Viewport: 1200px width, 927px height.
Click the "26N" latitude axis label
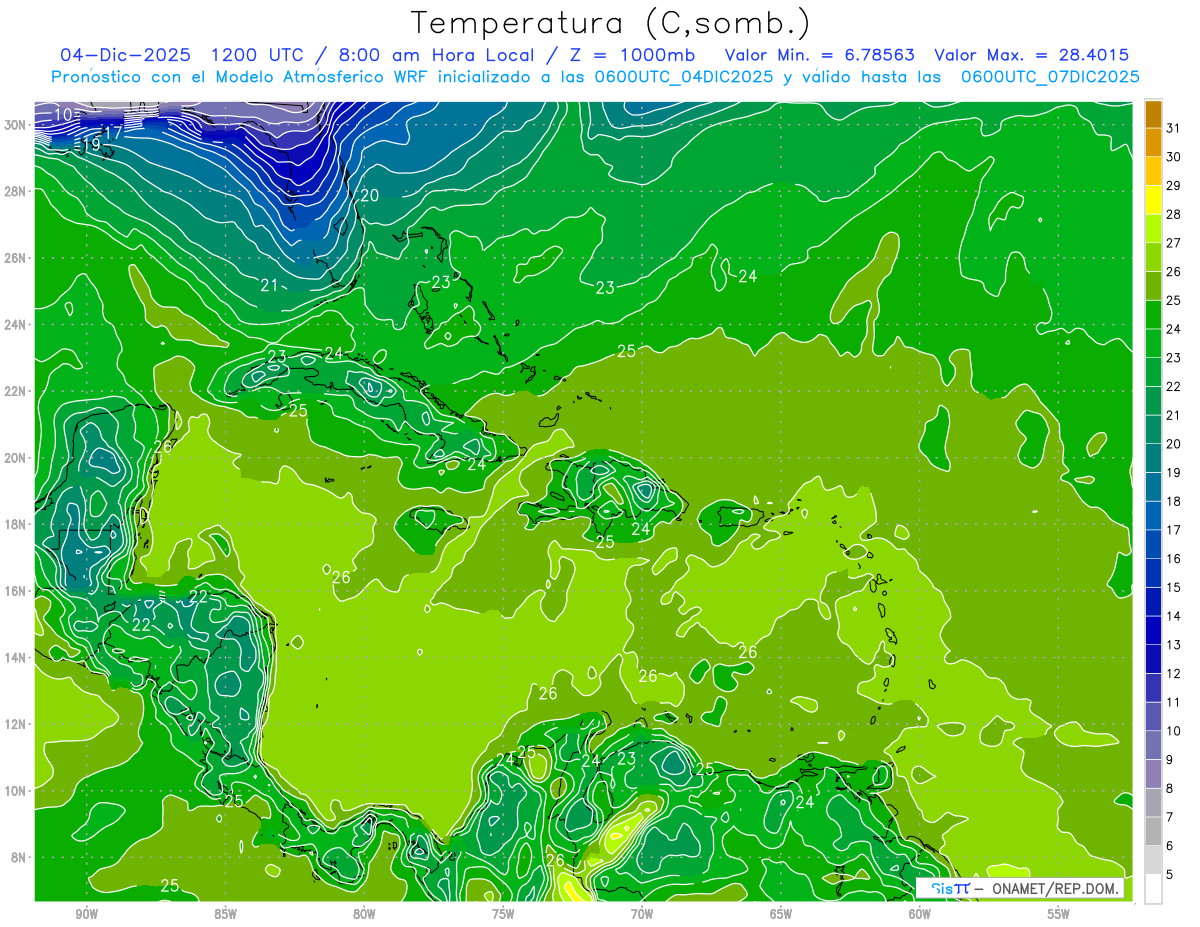[x=16, y=258]
